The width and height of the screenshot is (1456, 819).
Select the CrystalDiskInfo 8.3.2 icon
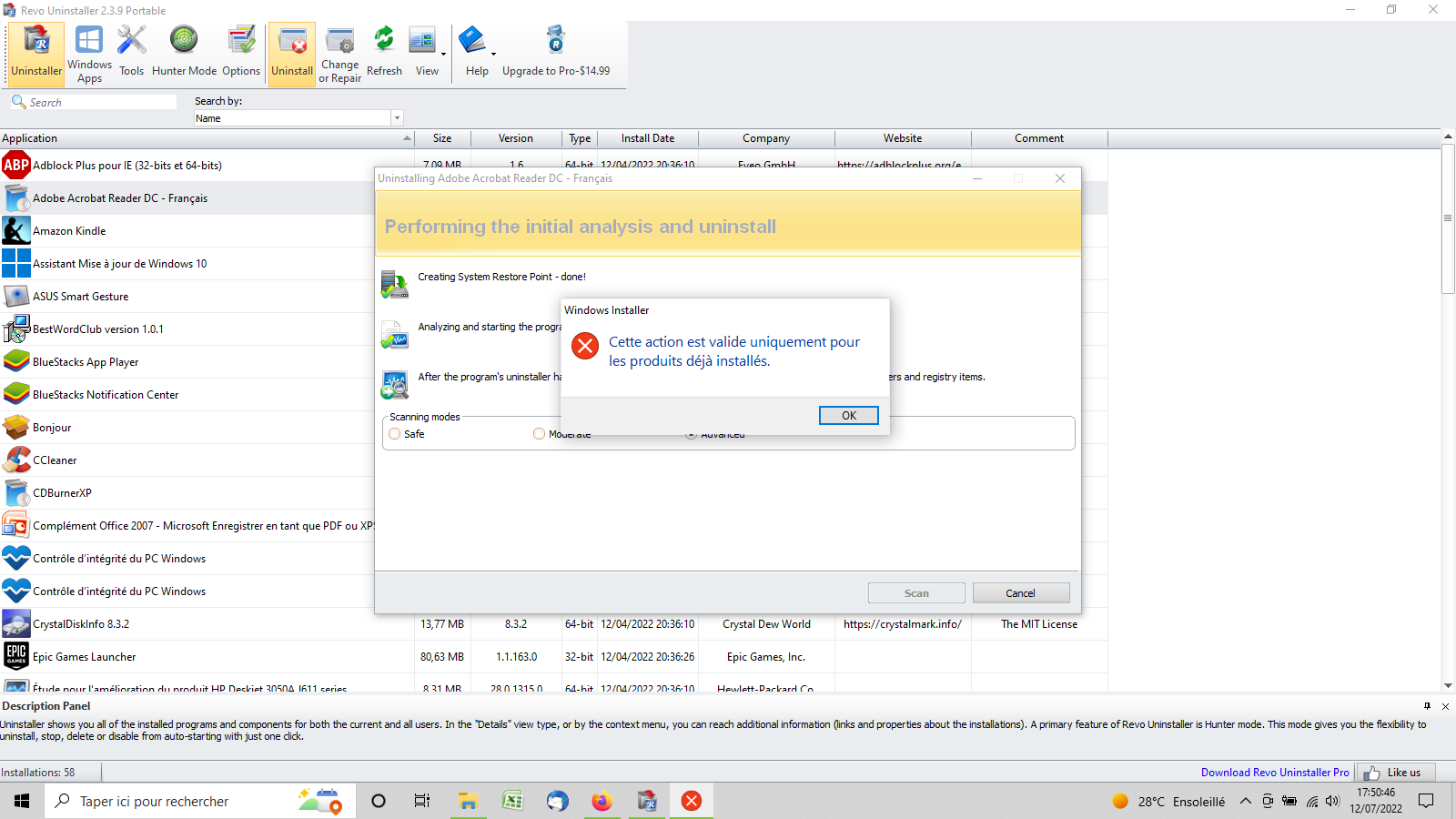[x=16, y=624]
